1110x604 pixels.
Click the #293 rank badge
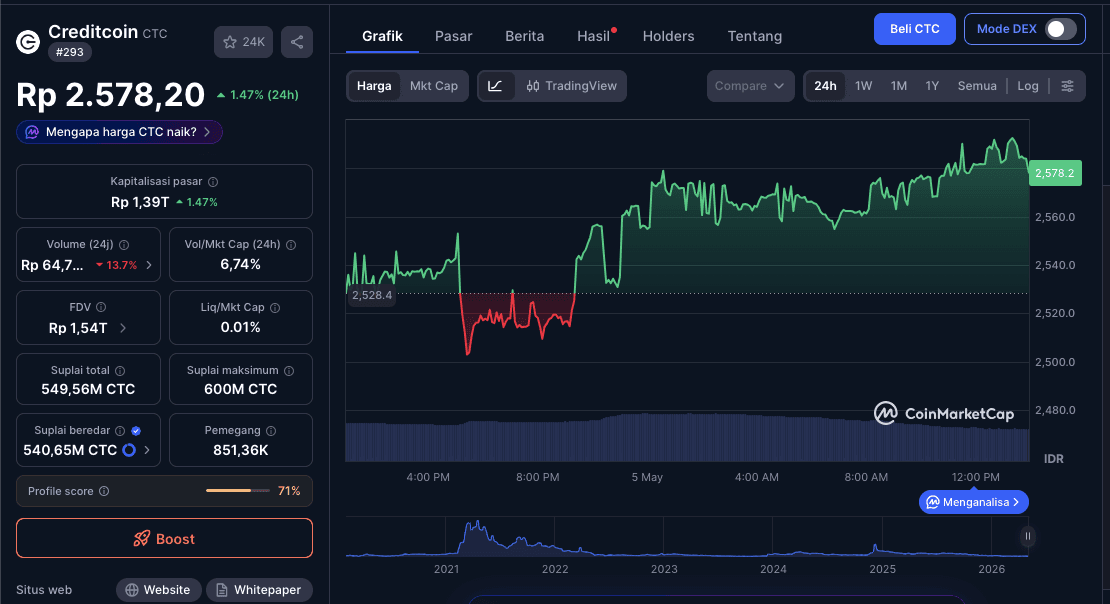(x=69, y=52)
